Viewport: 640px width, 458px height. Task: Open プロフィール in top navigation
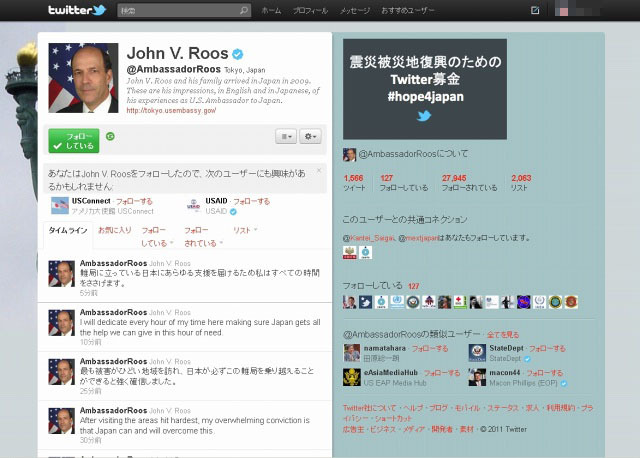[310, 11]
